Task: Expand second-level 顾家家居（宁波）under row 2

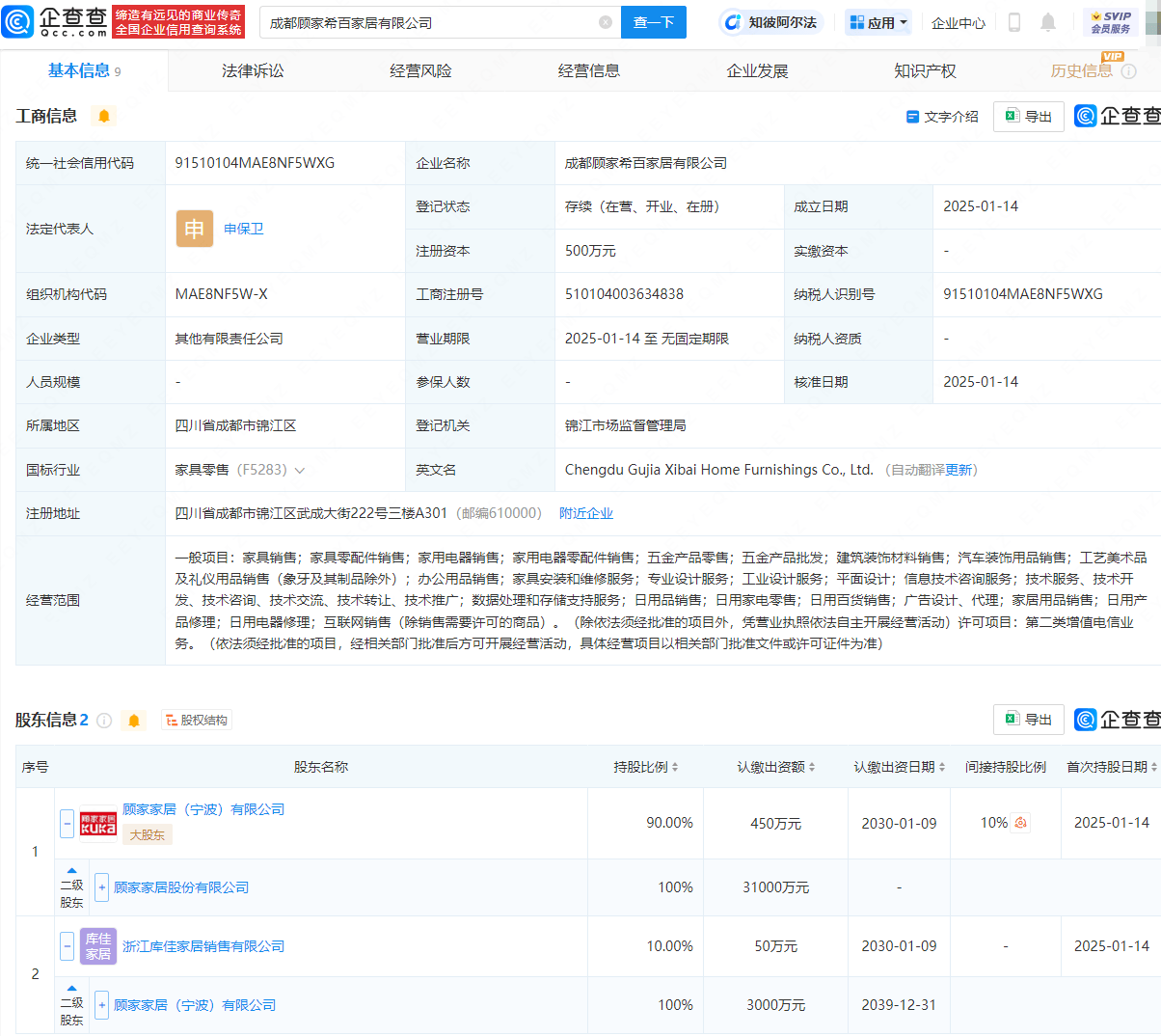Action: 102,1005
